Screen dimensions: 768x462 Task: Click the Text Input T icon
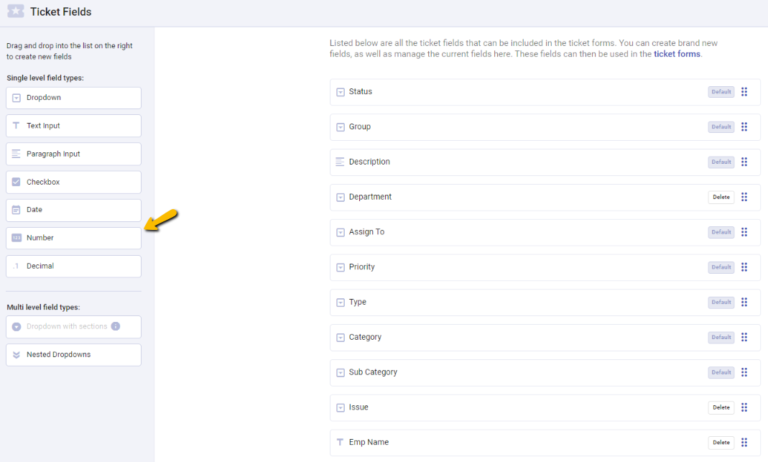(x=16, y=126)
